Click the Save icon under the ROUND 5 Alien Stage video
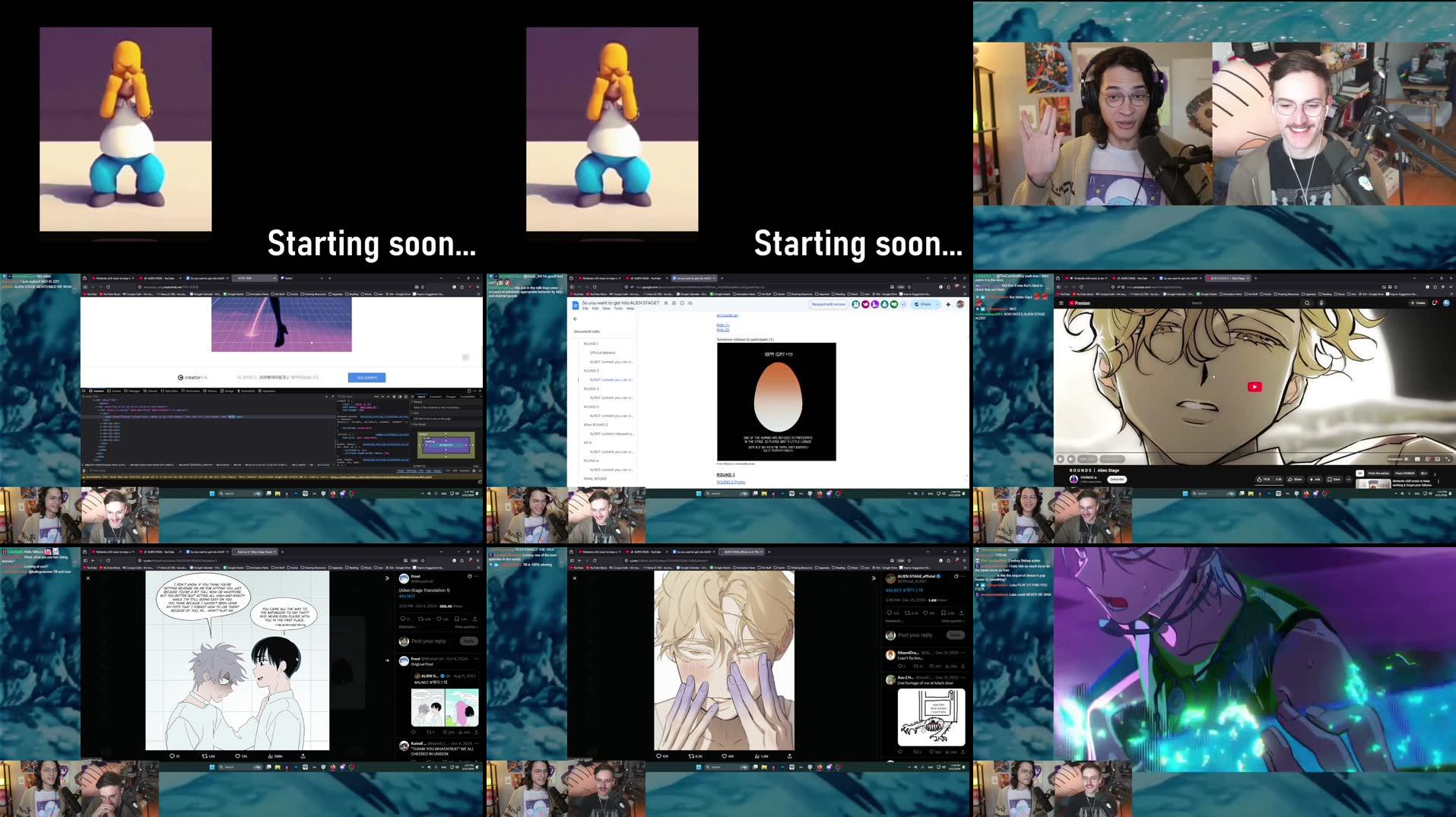 pyautogui.click(x=1331, y=480)
